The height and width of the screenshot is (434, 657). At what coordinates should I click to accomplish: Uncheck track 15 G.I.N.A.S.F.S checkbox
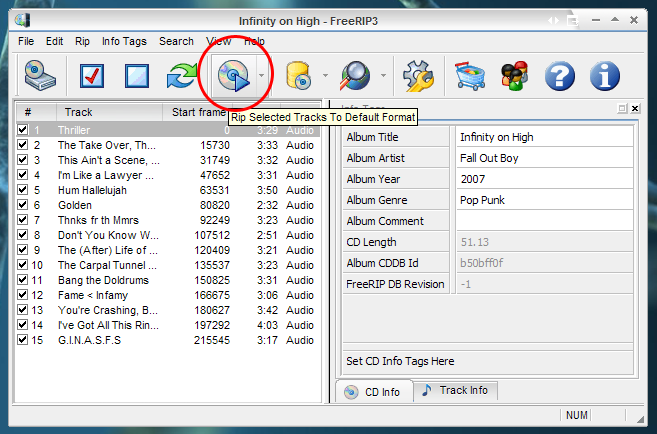click(x=23, y=339)
